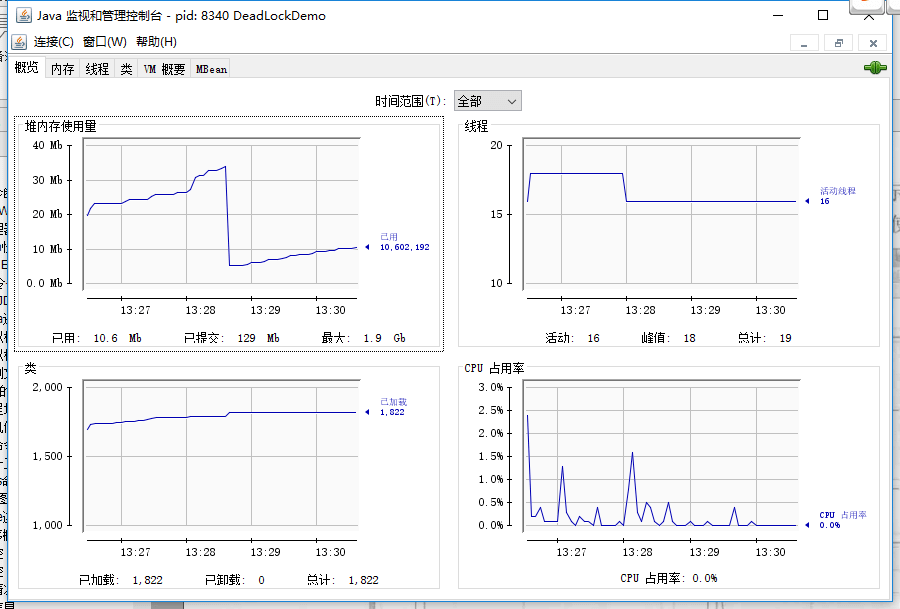Click the 活动线程 legend arrow marker
Image resolution: width=900 pixels, height=609 pixels.
[807, 201]
